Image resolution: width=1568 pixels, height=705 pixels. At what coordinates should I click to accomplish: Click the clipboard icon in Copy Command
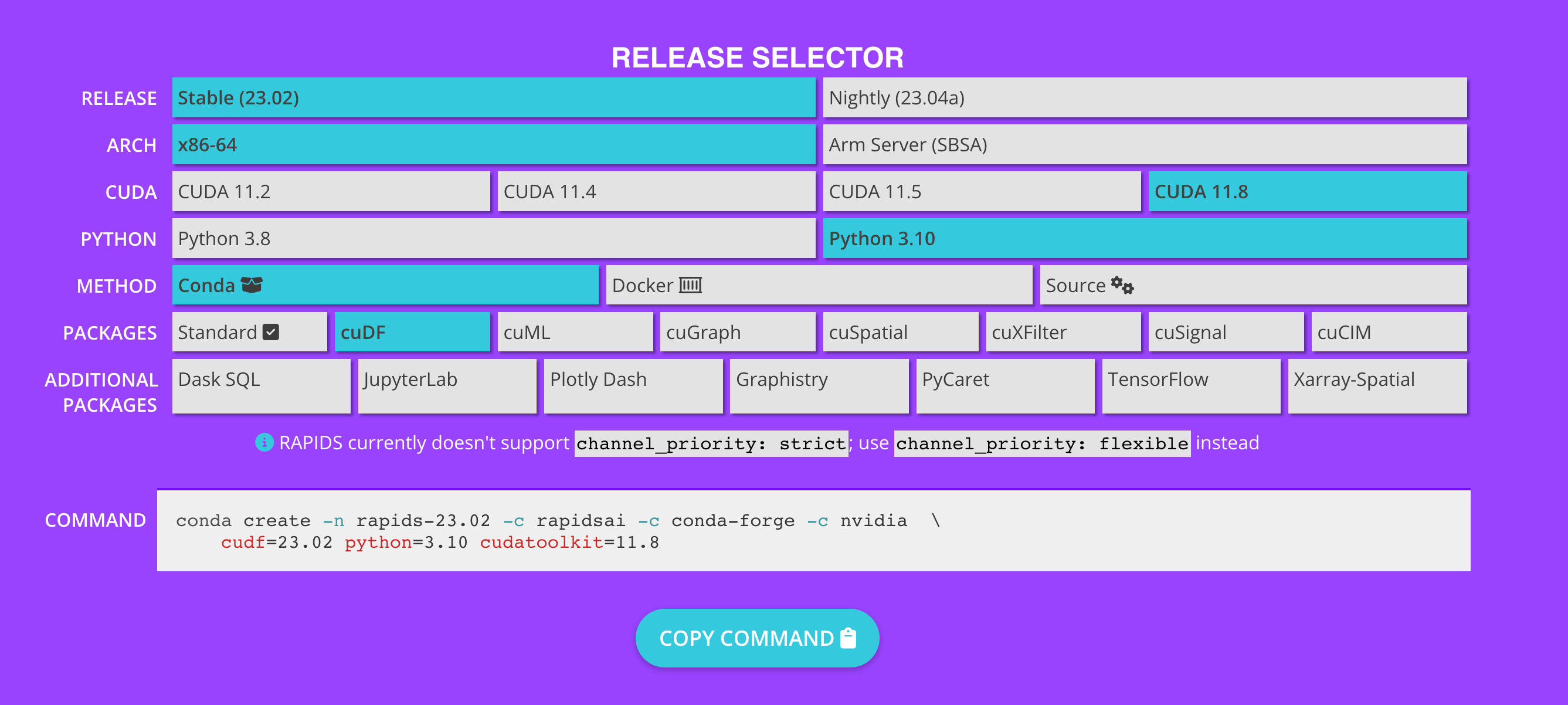pyautogui.click(x=848, y=638)
